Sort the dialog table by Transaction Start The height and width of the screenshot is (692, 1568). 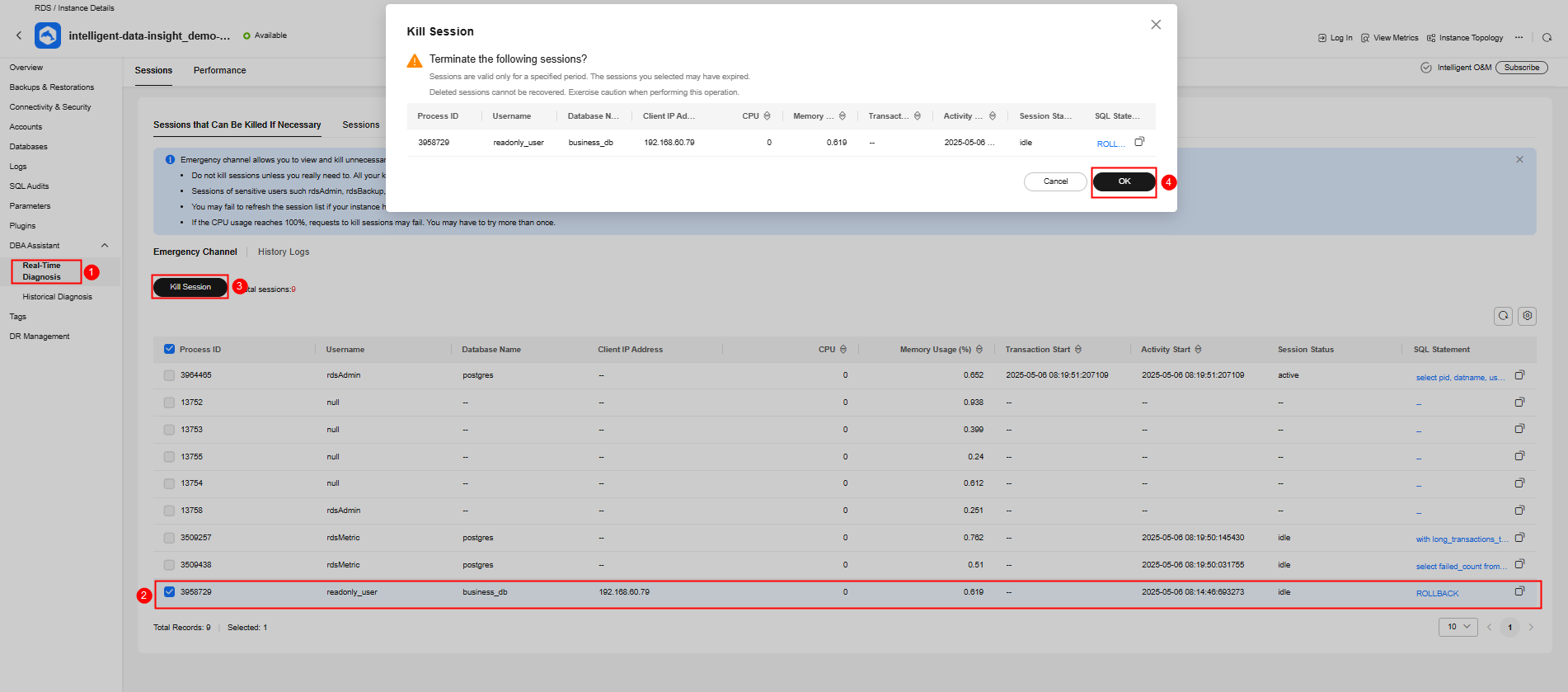click(918, 116)
